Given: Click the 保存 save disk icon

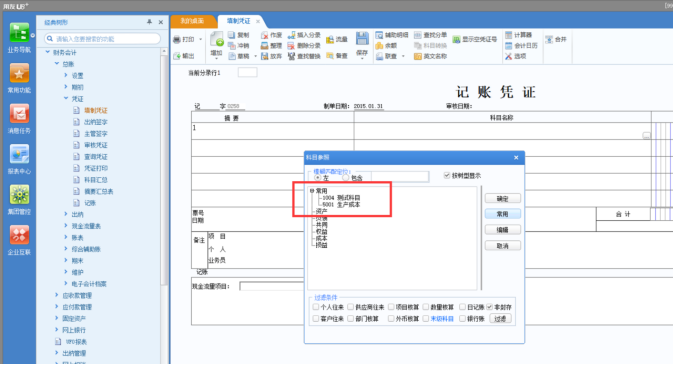Looking at the screenshot, I should tap(362, 39).
